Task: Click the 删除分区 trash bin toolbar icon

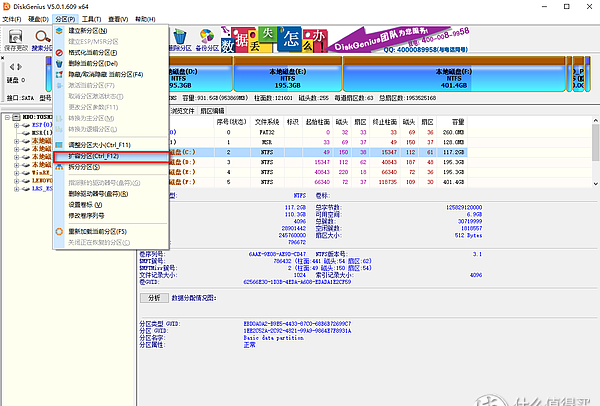Action: click(x=179, y=37)
